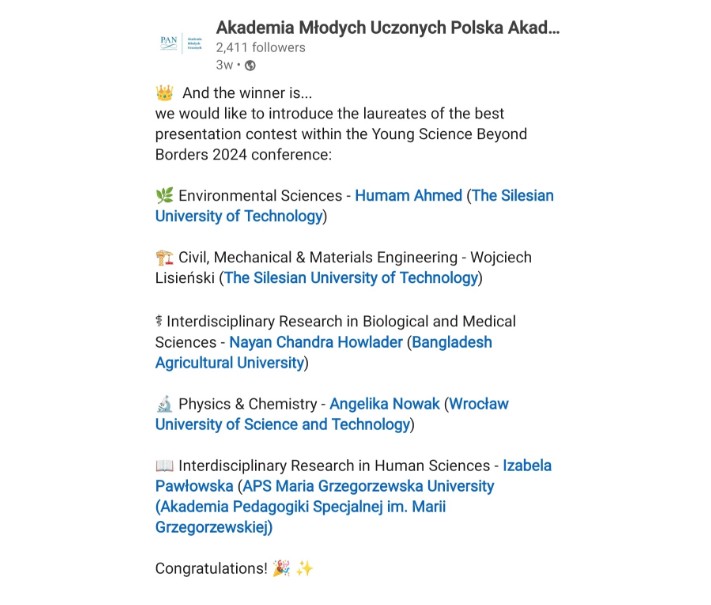Click the crane emoji by Civil Engineering

(164, 257)
